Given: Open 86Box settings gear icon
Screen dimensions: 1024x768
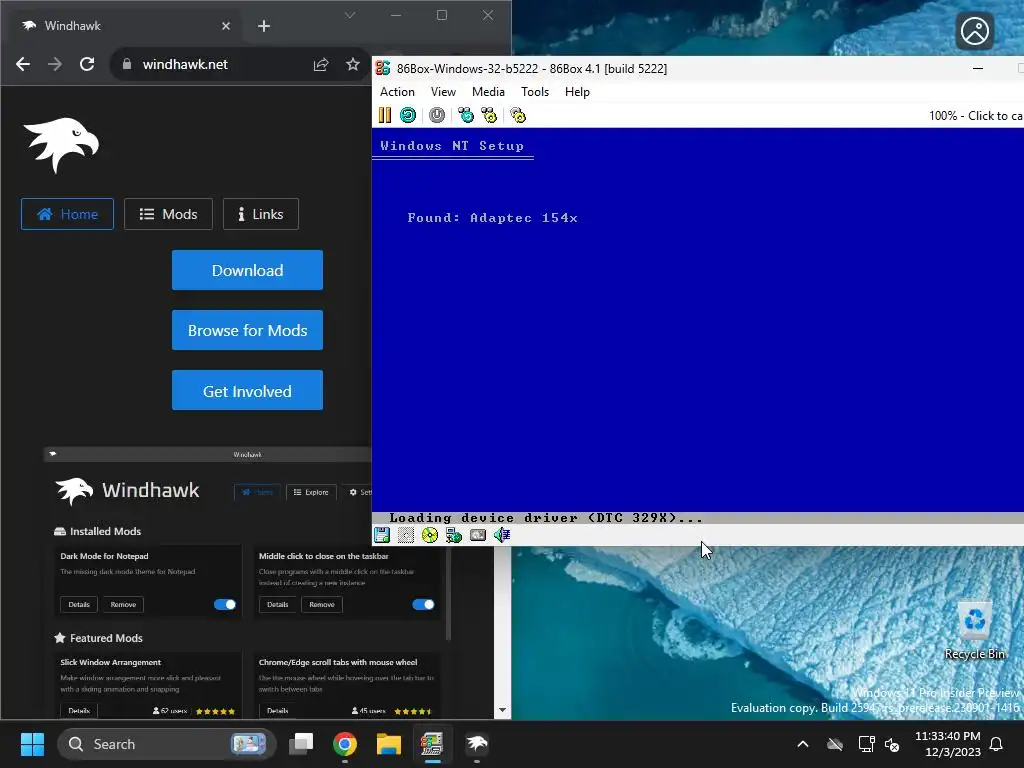Looking at the screenshot, I should pyautogui.click(x=518, y=116).
